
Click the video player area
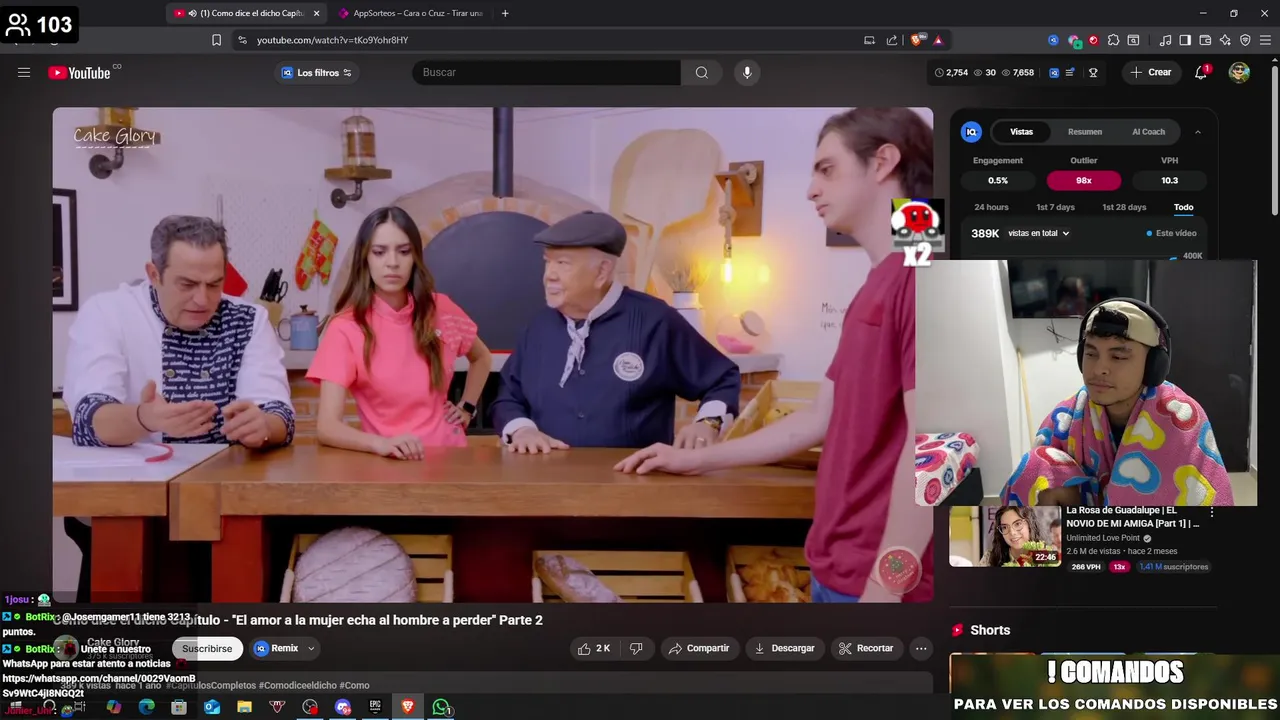(493, 355)
